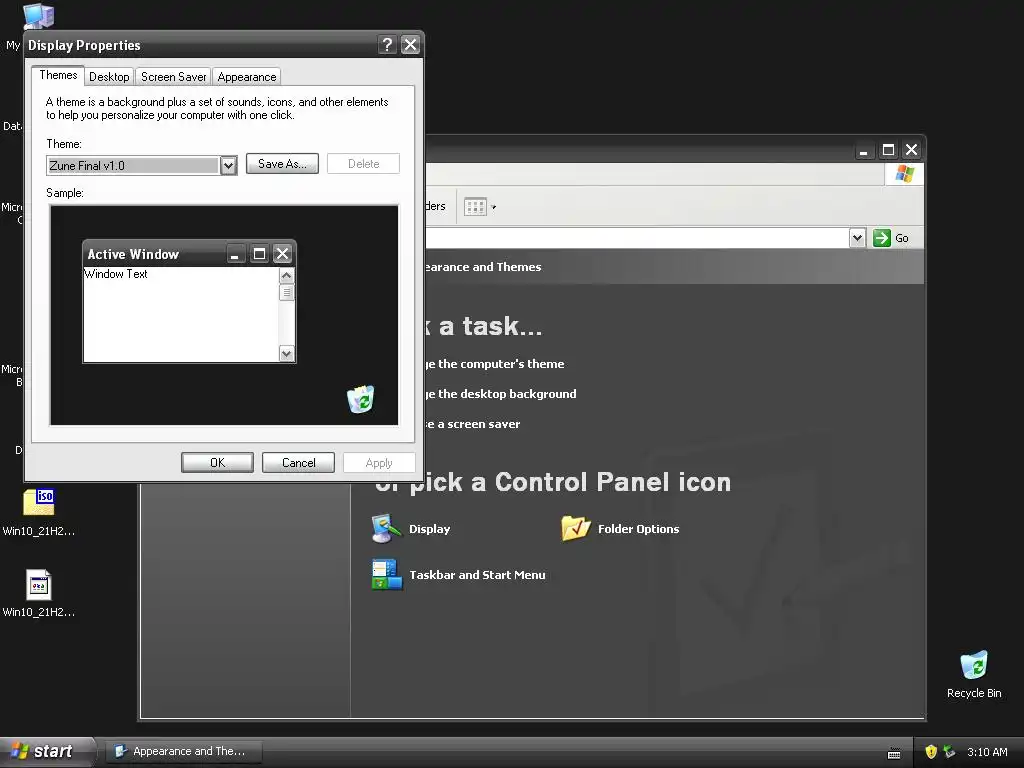Click the keyboard icon in the taskbar
Screen dimensions: 1024x768
[x=894, y=754]
